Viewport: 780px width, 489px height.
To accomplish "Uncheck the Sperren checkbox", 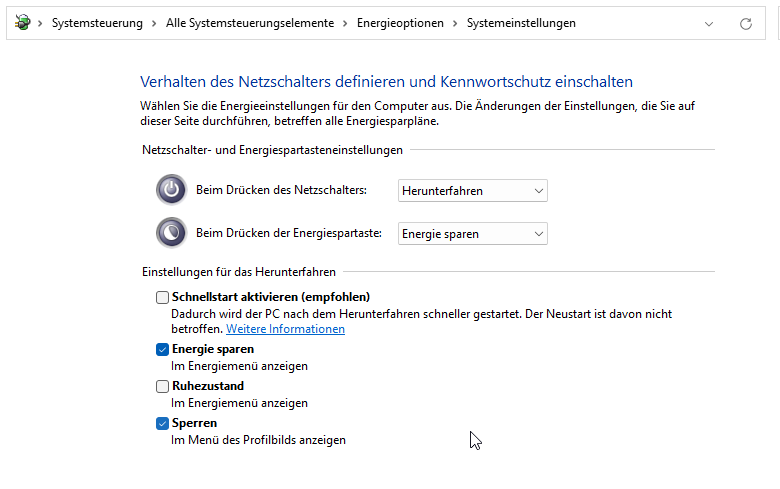I will (163, 423).
